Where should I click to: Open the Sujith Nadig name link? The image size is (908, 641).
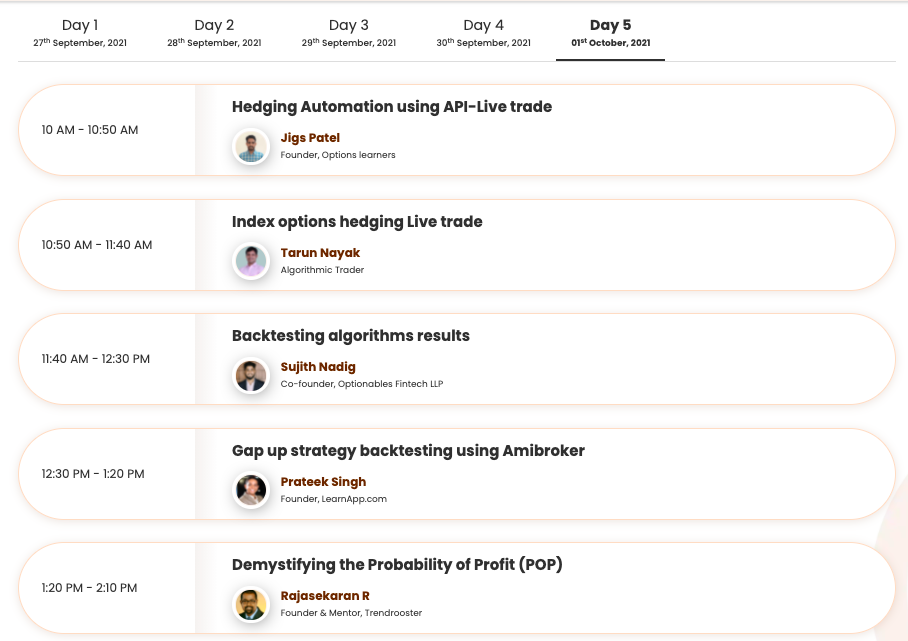[x=318, y=367]
